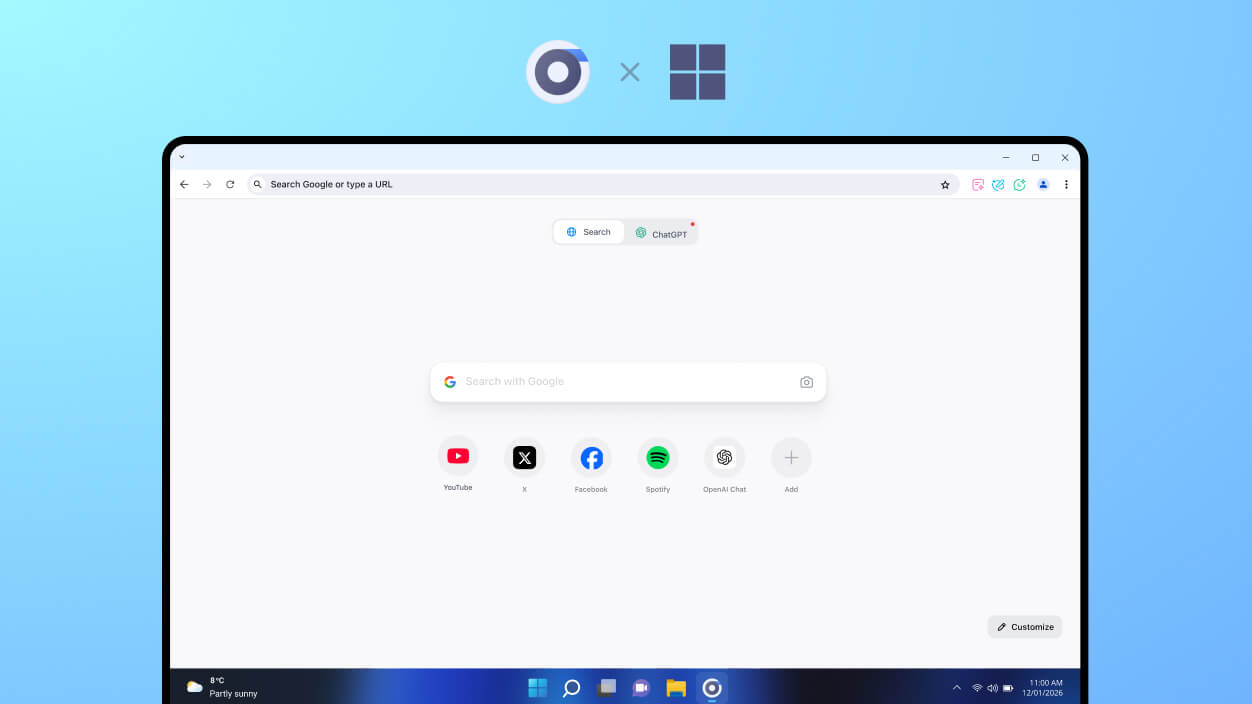Reload the page with the refresh icon
Image resolution: width=1252 pixels, height=704 pixels.
click(230, 184)
